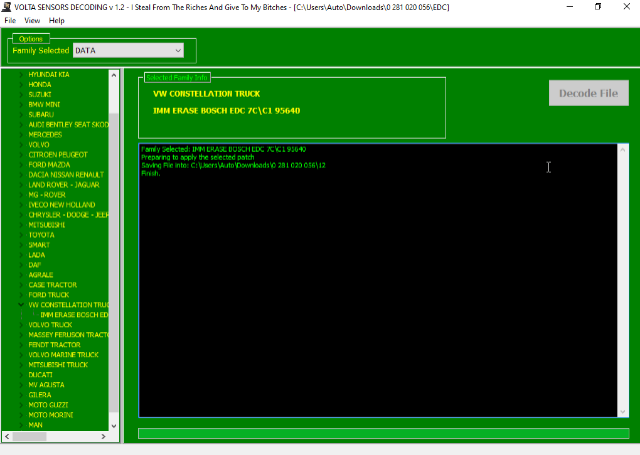Click tree horizontal scroll right arrow
Screen dimensions: 640x455
coord(103,437)
